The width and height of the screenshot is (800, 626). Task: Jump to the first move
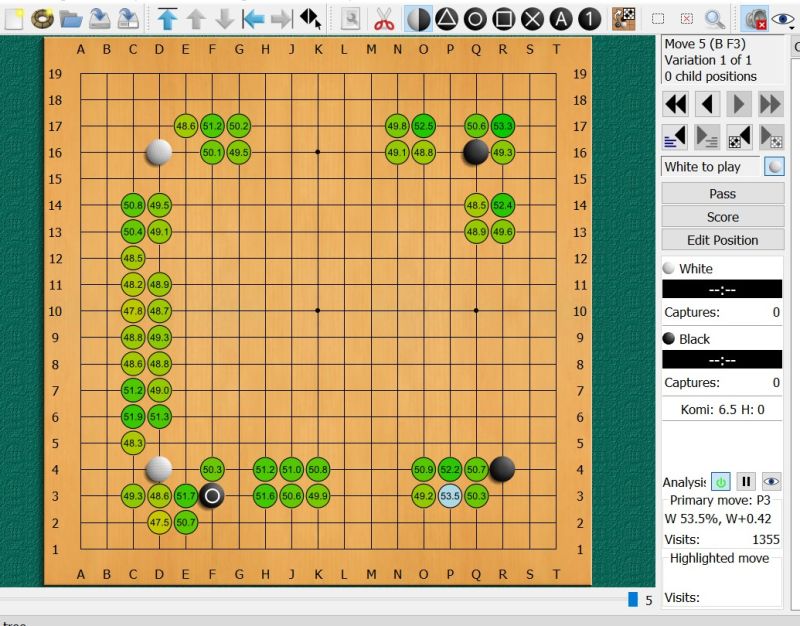point(676,103)
